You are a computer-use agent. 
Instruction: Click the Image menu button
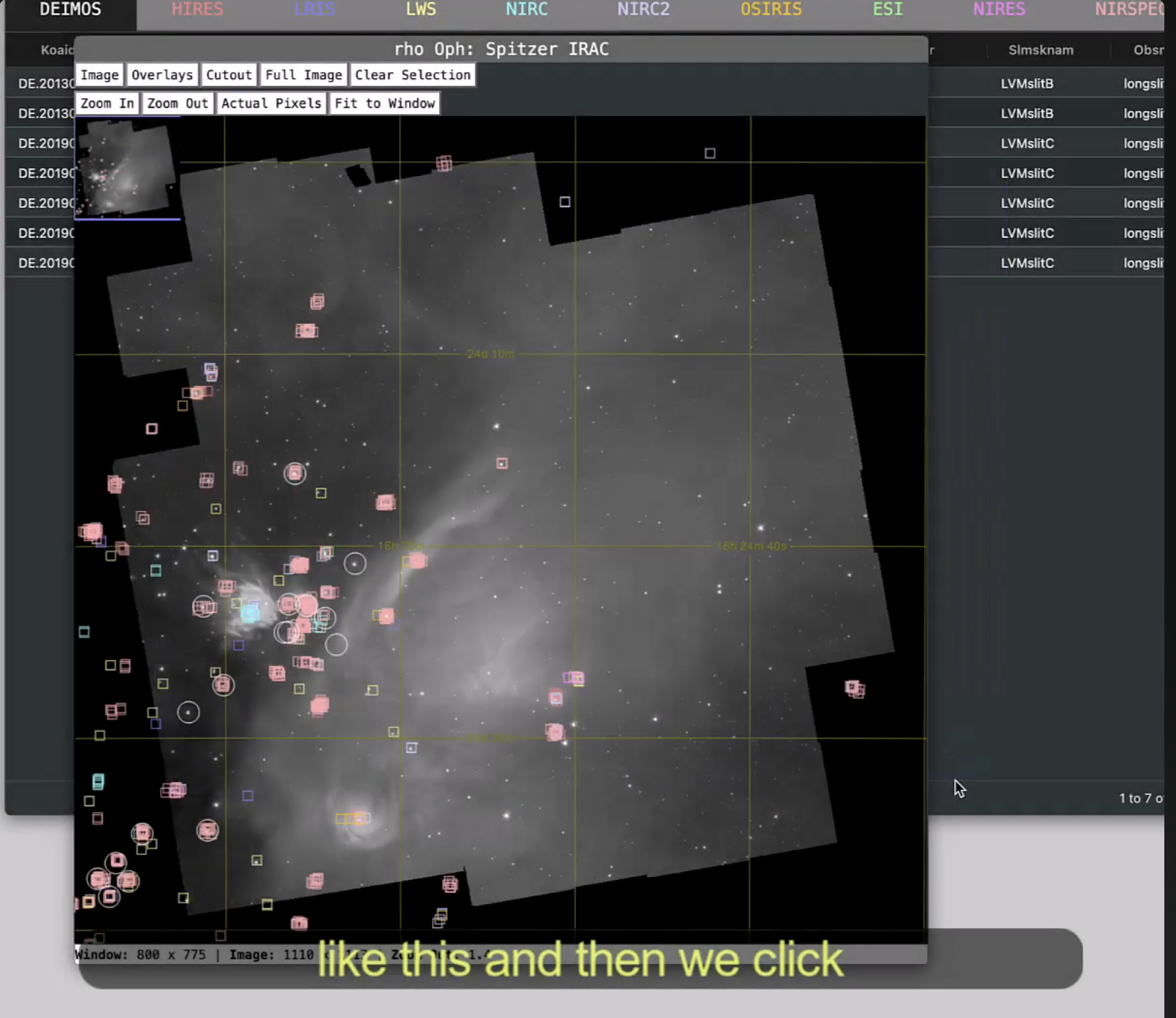point(99,75)
